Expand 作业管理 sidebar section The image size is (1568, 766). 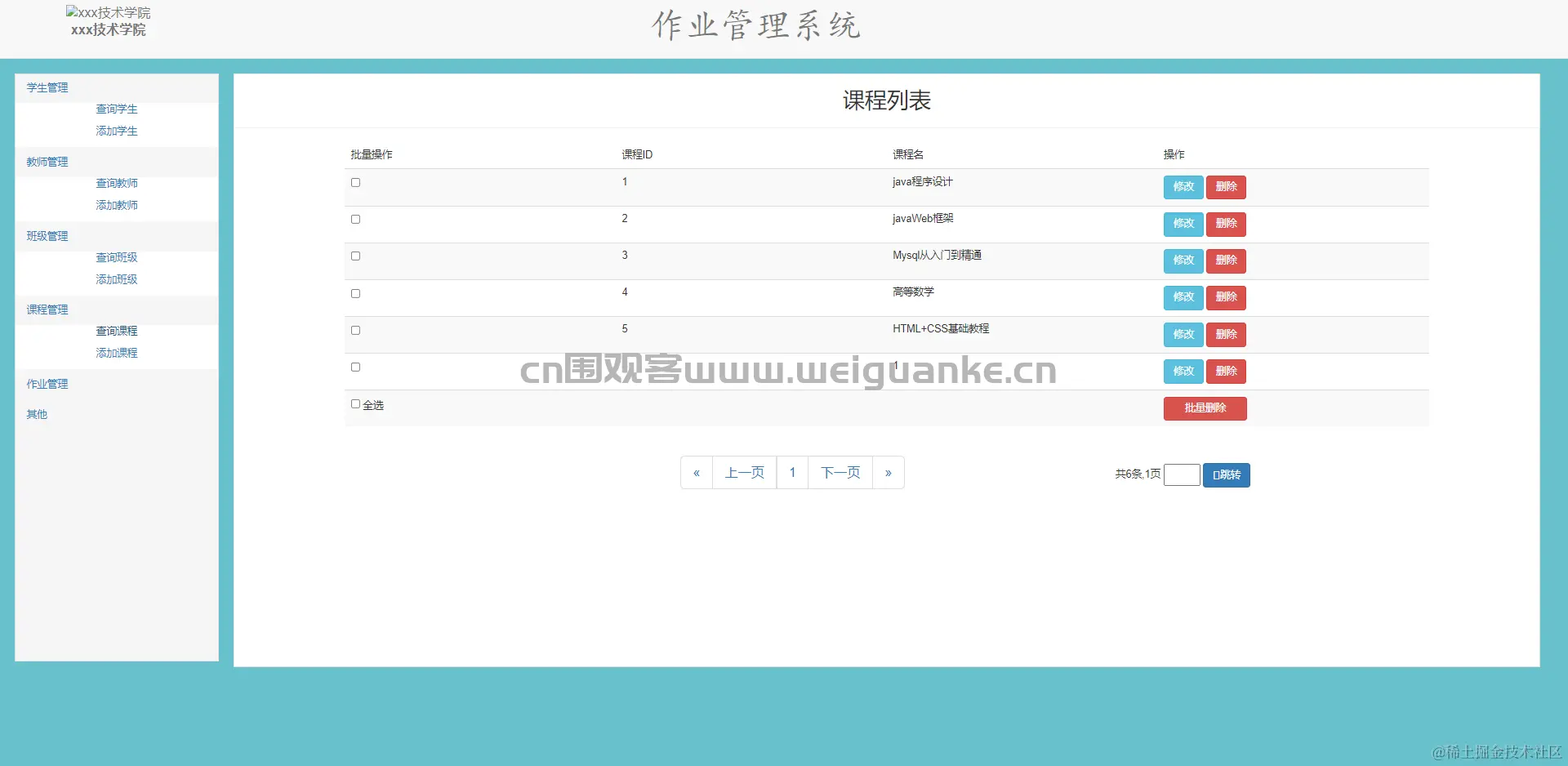point(47,385)
